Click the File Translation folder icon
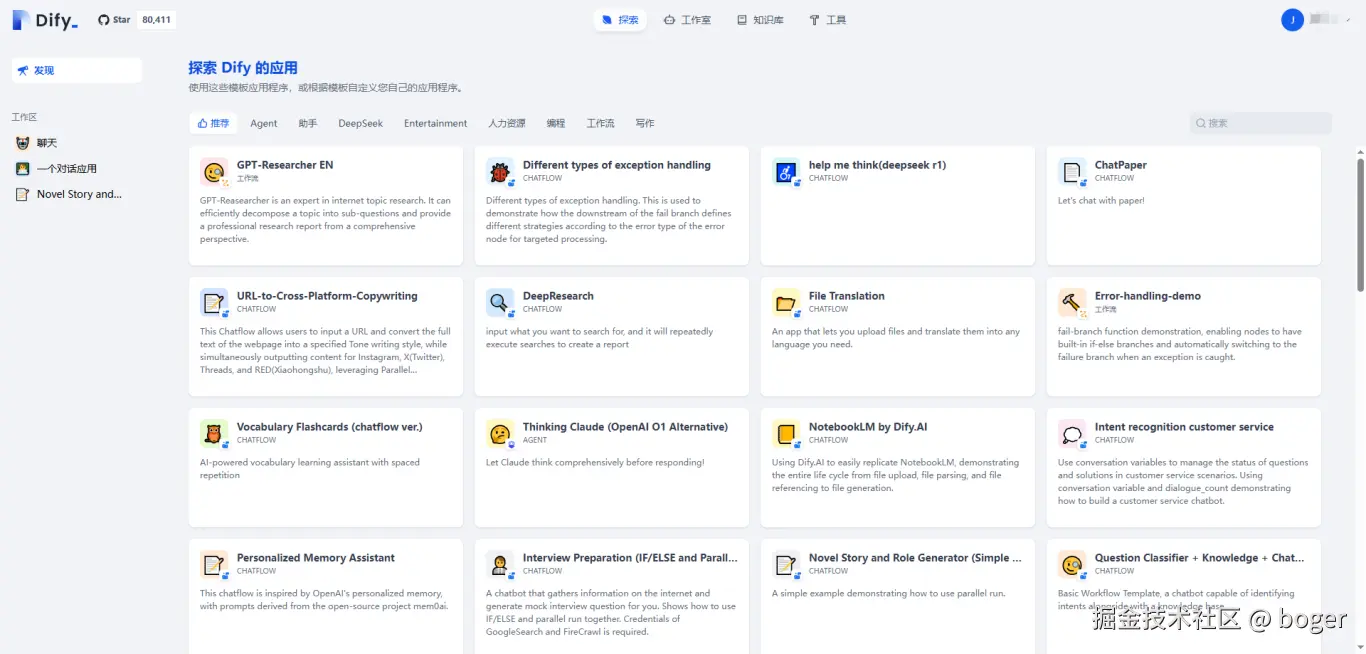This screenshot has height=654, width=1366. [x=786, y=303]
